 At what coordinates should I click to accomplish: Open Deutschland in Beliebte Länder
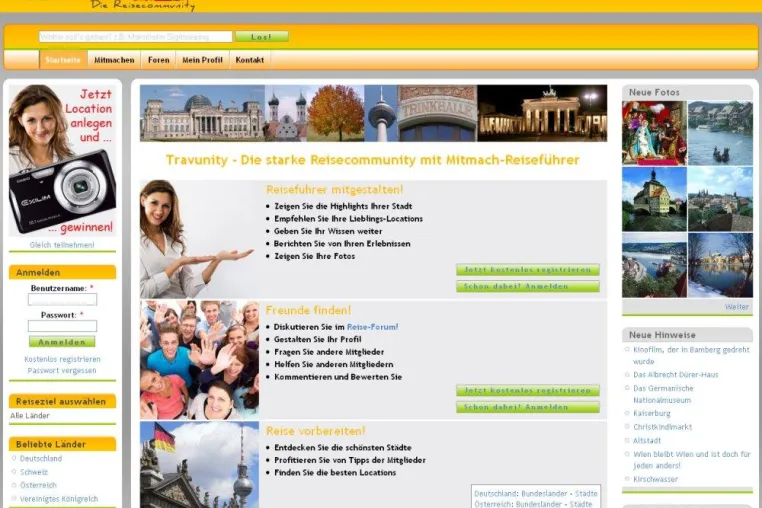pyautogui.click(x=41, y=458)
